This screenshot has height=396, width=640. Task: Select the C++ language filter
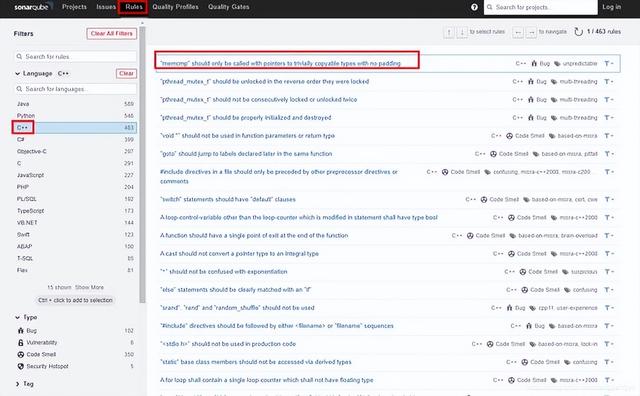point(75,128)
